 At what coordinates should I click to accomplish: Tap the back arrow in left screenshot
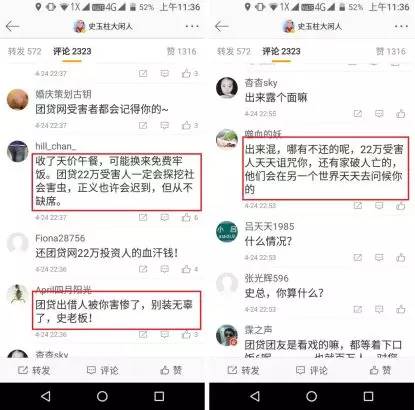pyautogui.click(x=13, y=26)
